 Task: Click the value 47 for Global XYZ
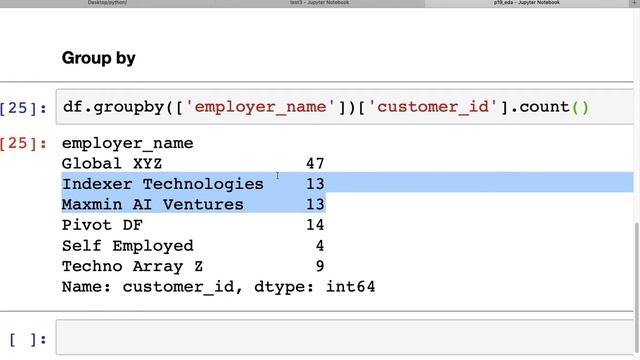[x=315, y=164]
